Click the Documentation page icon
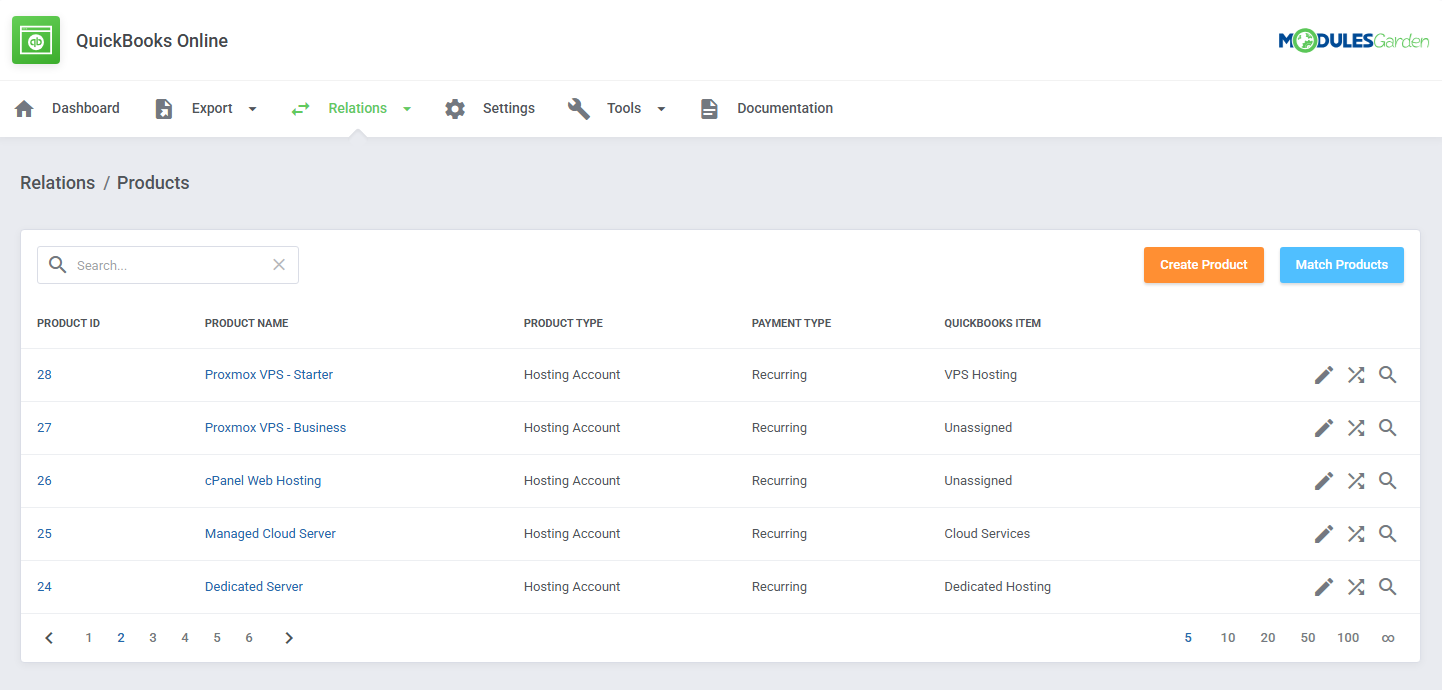Image resolution: width=1442 pixels, height=690 pixels. (x=709, y=108)
